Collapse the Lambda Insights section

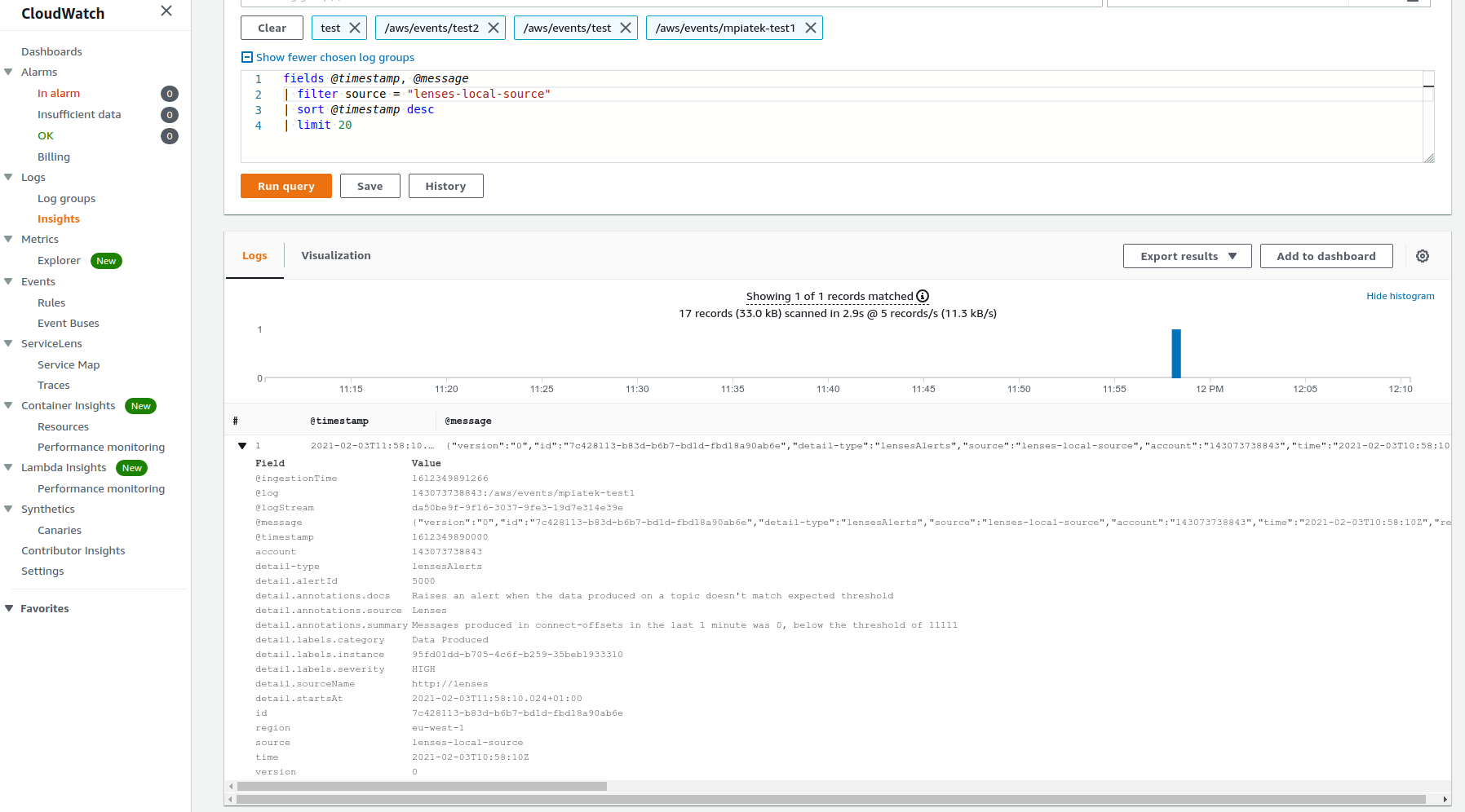click(8, 467)
